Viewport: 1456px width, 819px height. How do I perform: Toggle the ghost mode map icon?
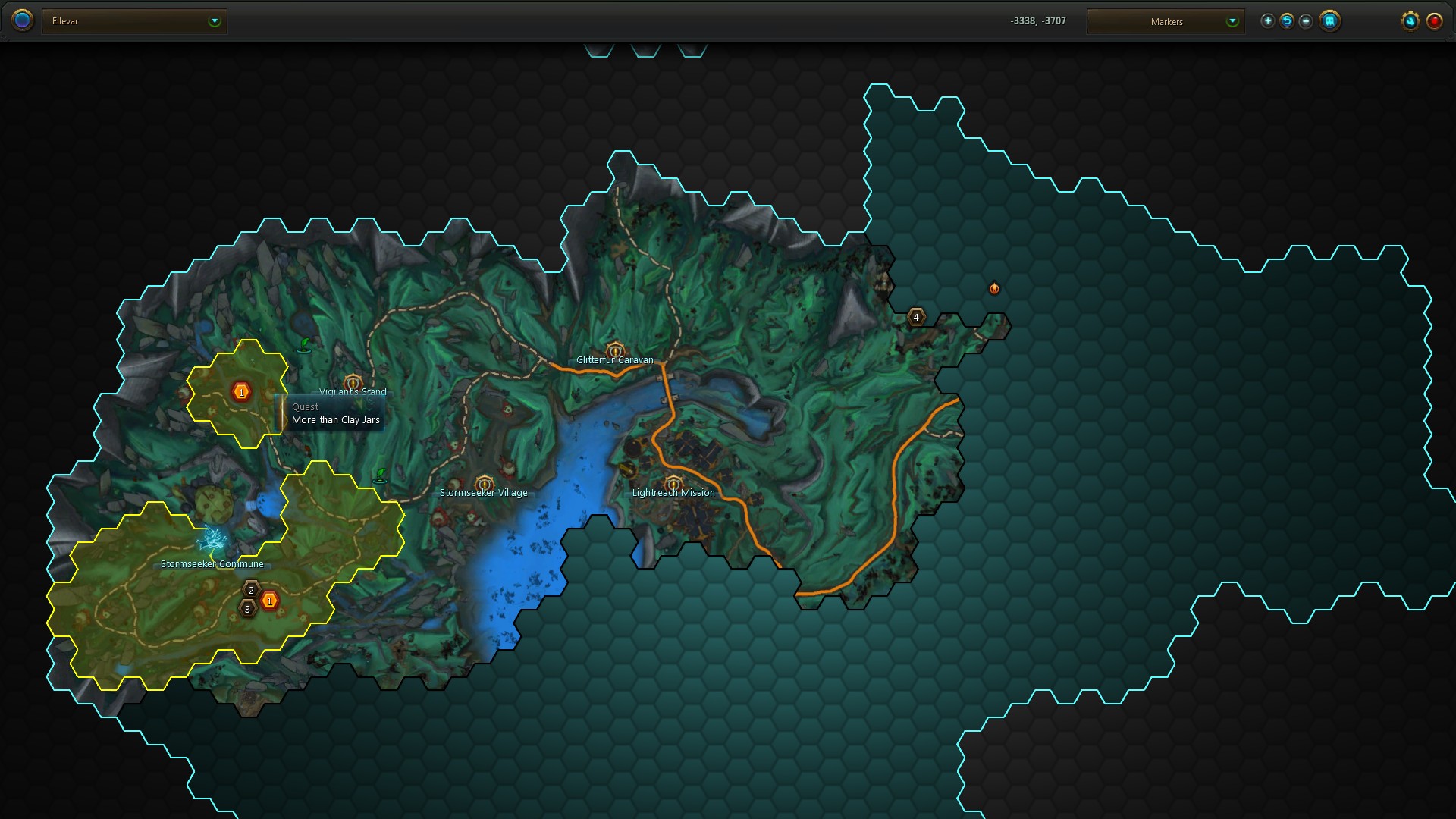1329,21
